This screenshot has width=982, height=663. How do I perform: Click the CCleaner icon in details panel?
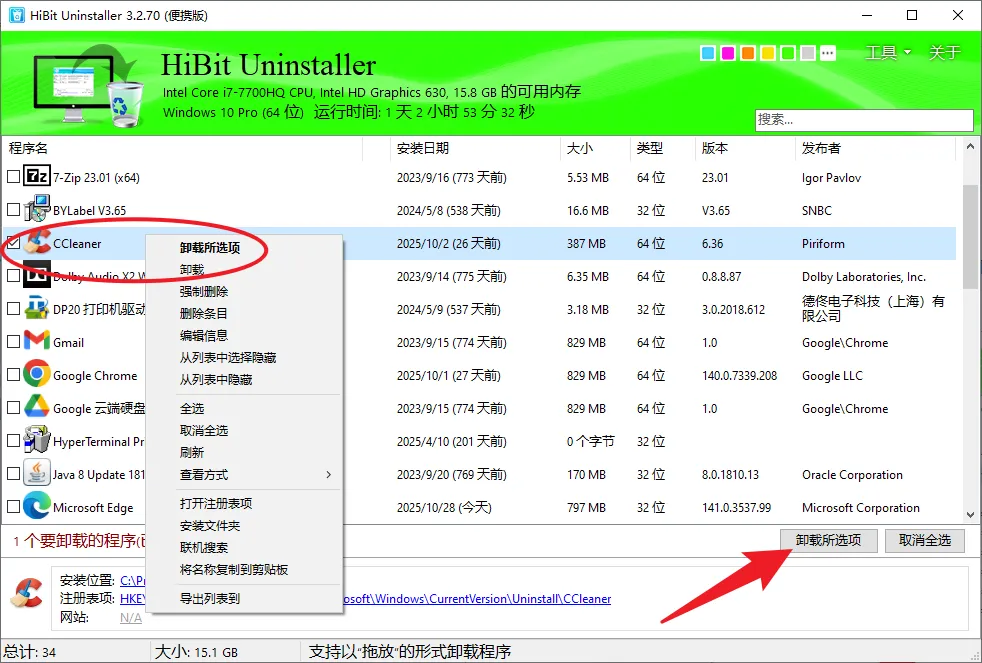click(x=26, y=594)
